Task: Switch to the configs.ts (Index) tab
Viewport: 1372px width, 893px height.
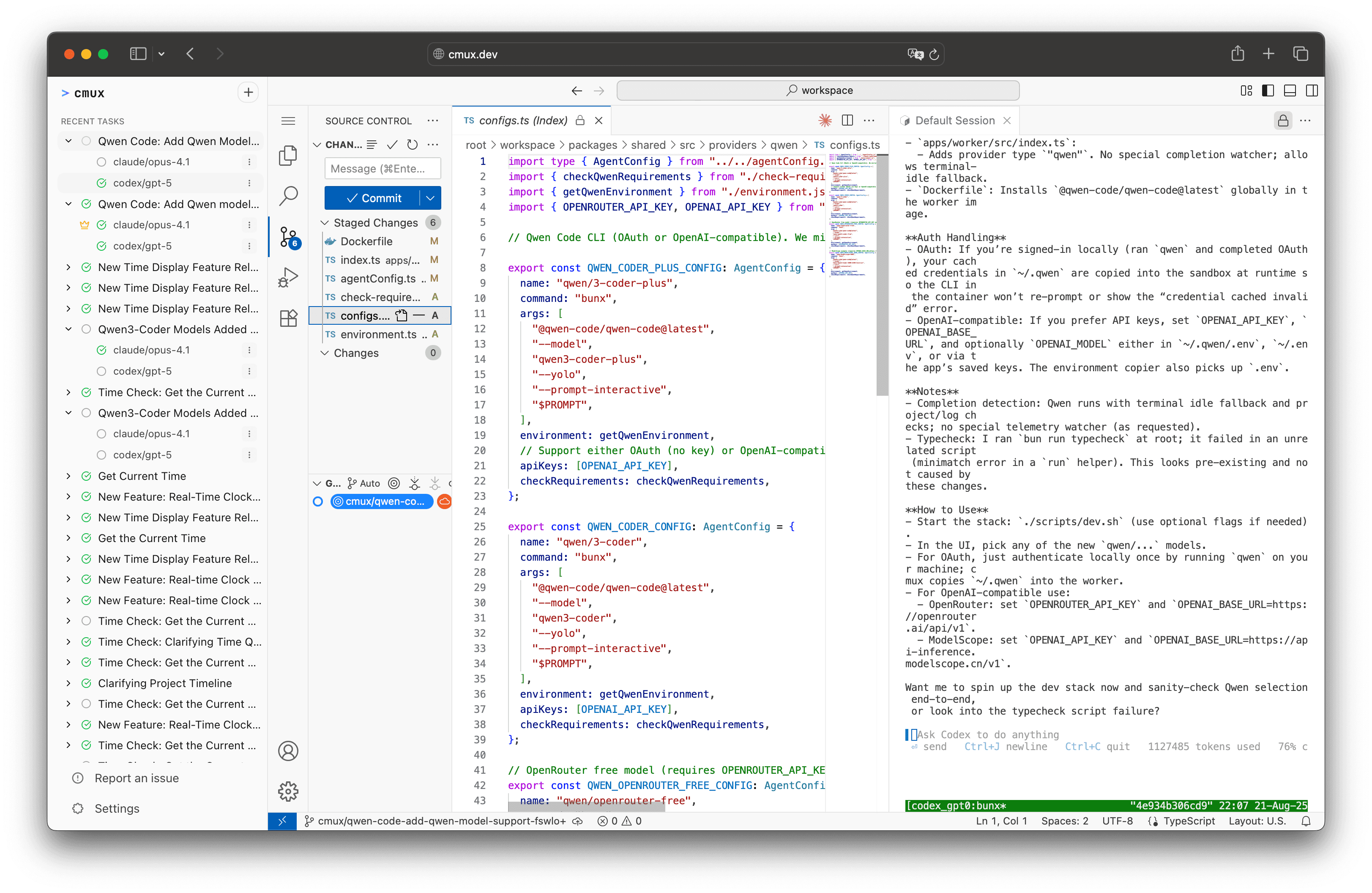Action: tap(523, 121)
